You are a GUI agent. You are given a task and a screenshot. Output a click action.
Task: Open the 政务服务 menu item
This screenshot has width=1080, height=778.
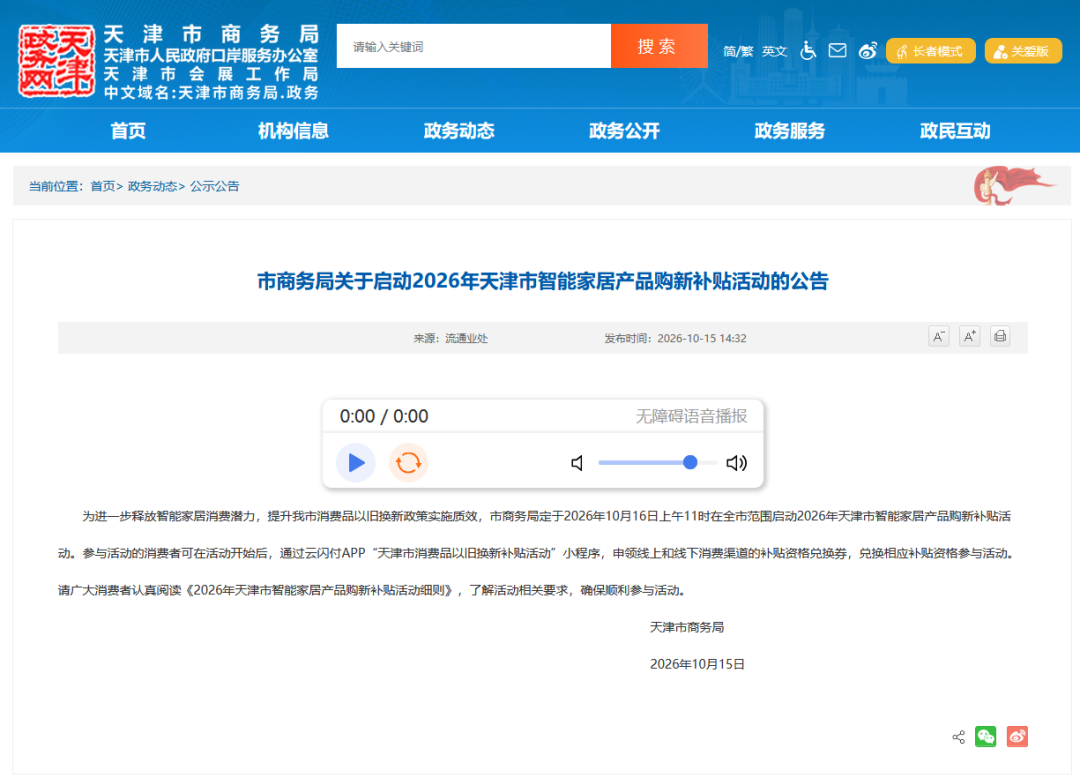(x=790, y=131)
